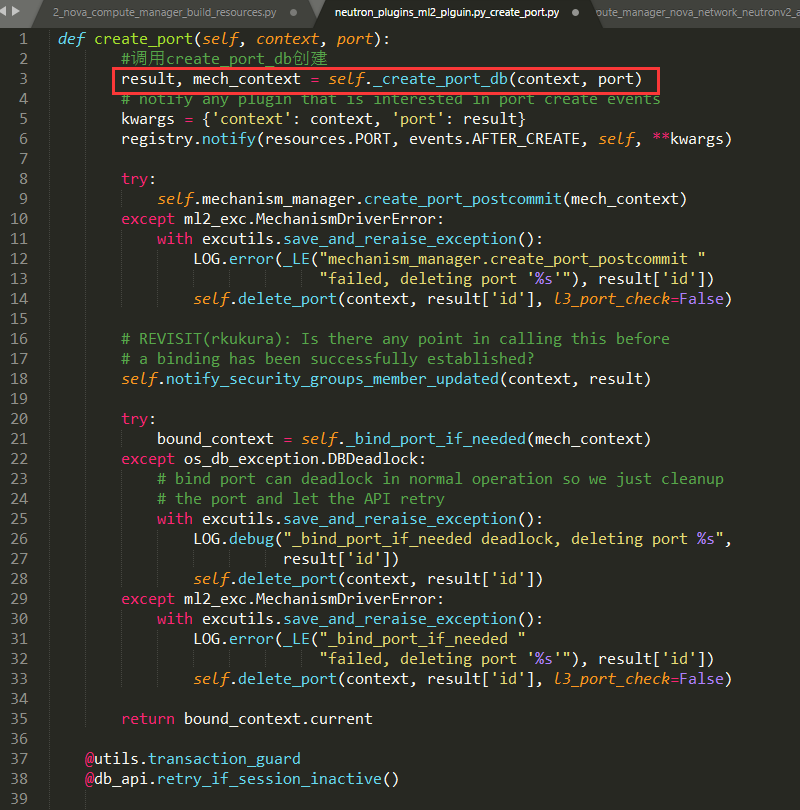Click 'l3_port_check=False' on line 14
The width and height of the screenshot is (800, 810).
[x=638, y=299]
